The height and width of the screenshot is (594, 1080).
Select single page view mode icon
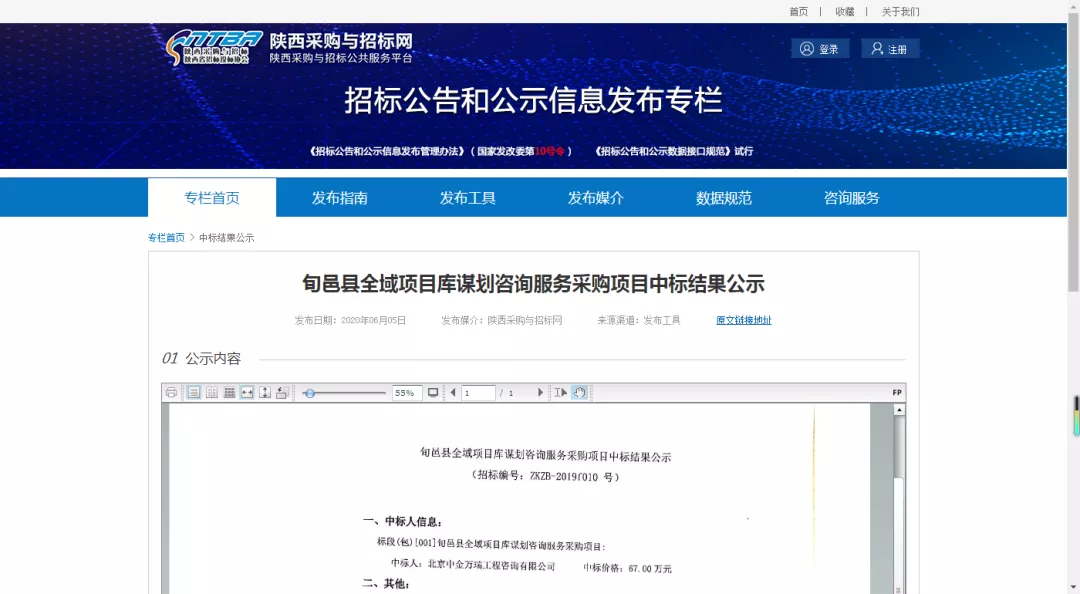tap(194, 393)
